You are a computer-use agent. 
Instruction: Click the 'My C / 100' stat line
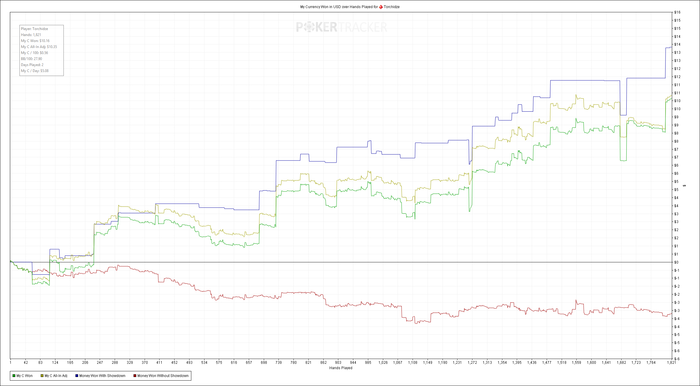click(x=35, y=53)
